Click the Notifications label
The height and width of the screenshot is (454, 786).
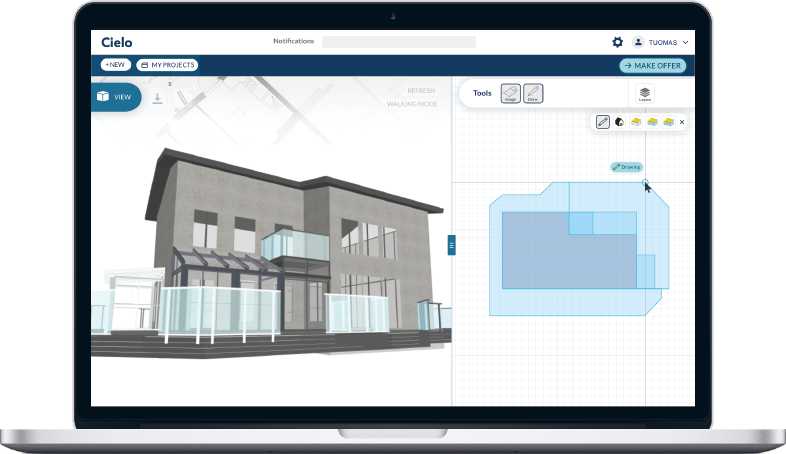pos(294,41)
